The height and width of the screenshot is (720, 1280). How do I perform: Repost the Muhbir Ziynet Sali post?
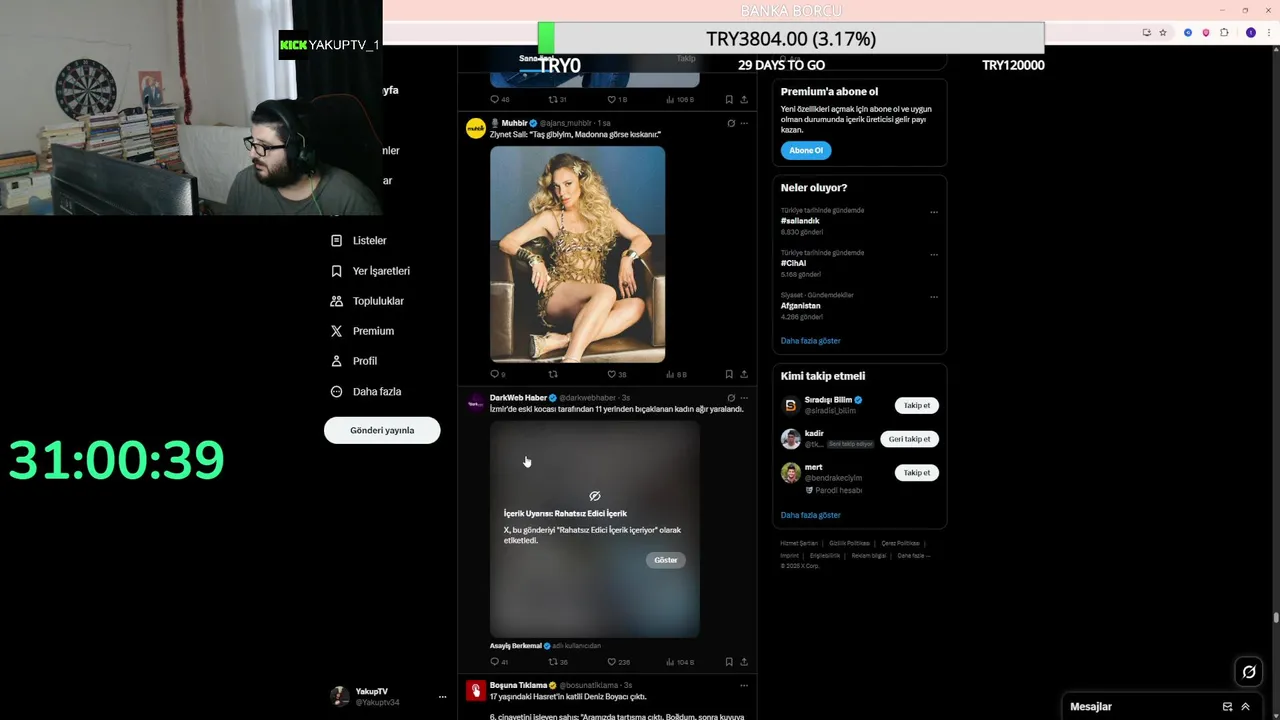(x=553, y=374)
